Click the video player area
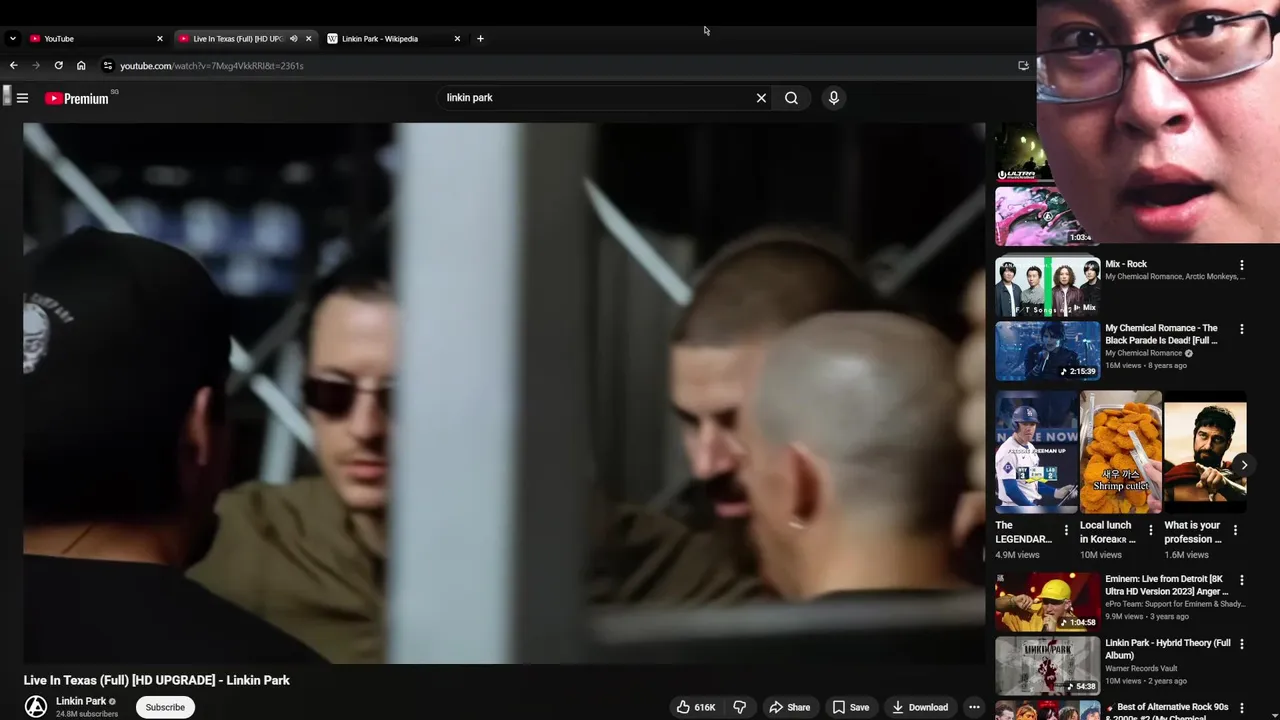 [504, 393]
